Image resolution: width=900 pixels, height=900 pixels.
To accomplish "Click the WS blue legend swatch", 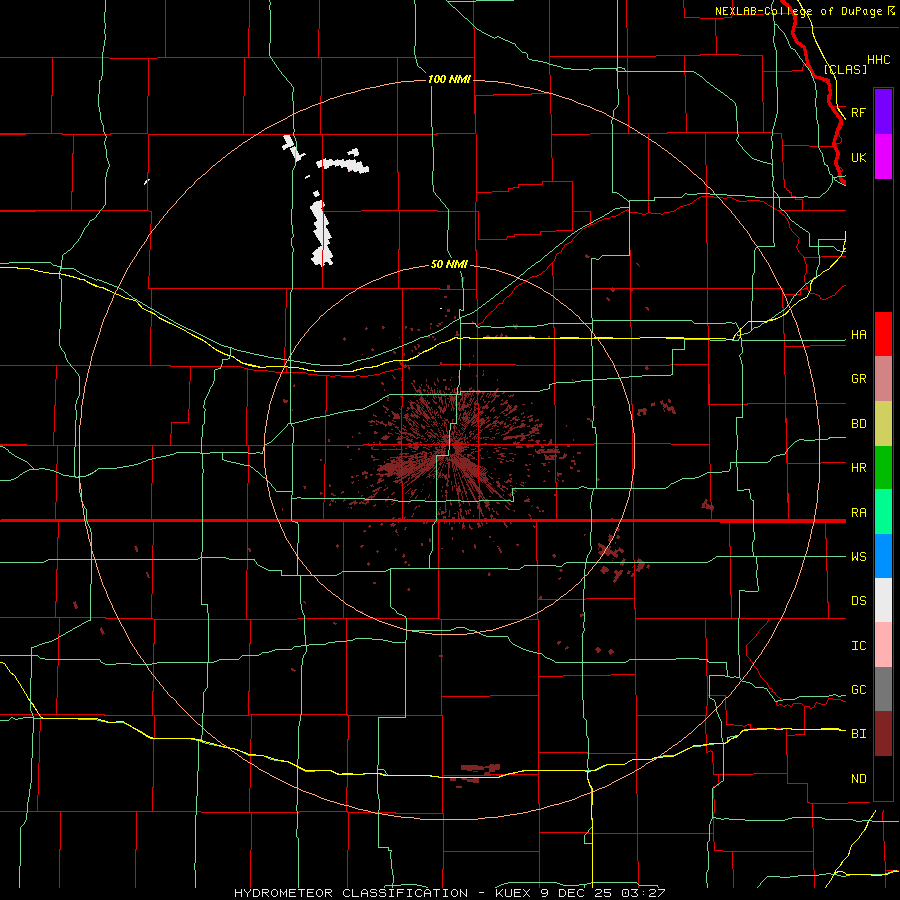I will (883, 556).
